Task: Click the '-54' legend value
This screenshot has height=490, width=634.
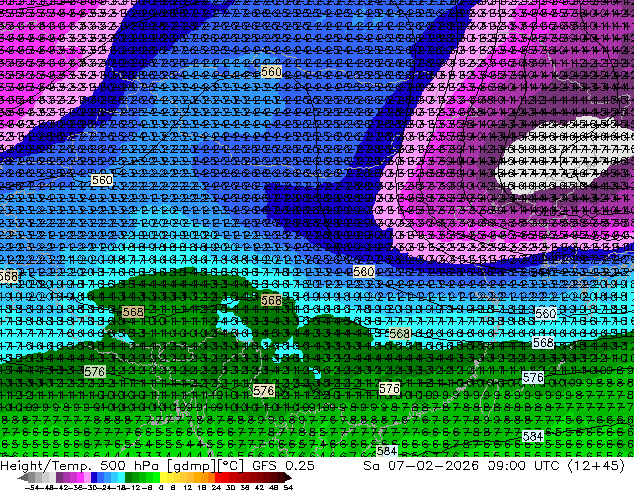Action: [x=32, y=487]
